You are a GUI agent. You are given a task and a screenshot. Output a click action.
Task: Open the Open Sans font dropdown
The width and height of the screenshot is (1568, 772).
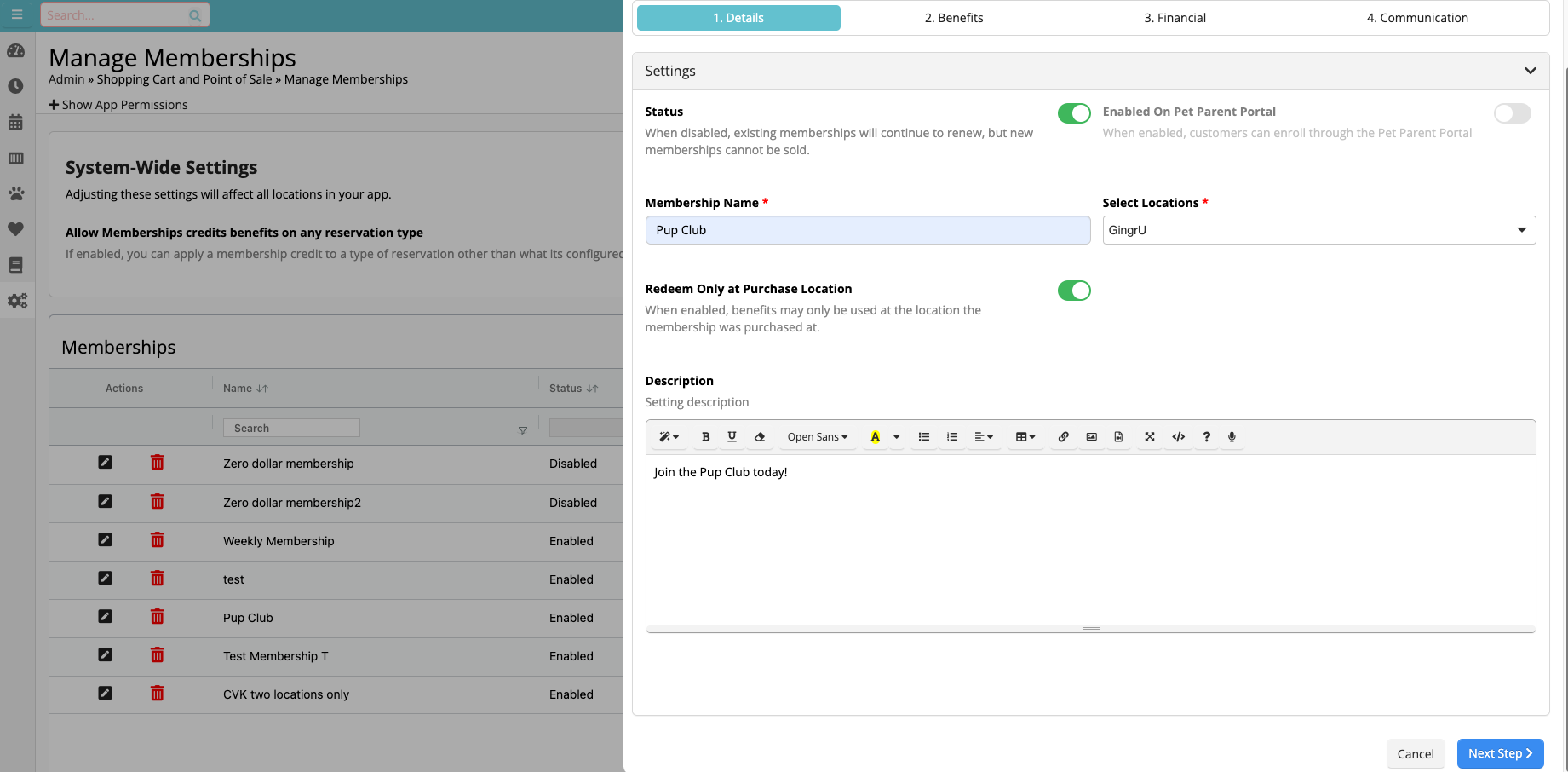(817, 437)
